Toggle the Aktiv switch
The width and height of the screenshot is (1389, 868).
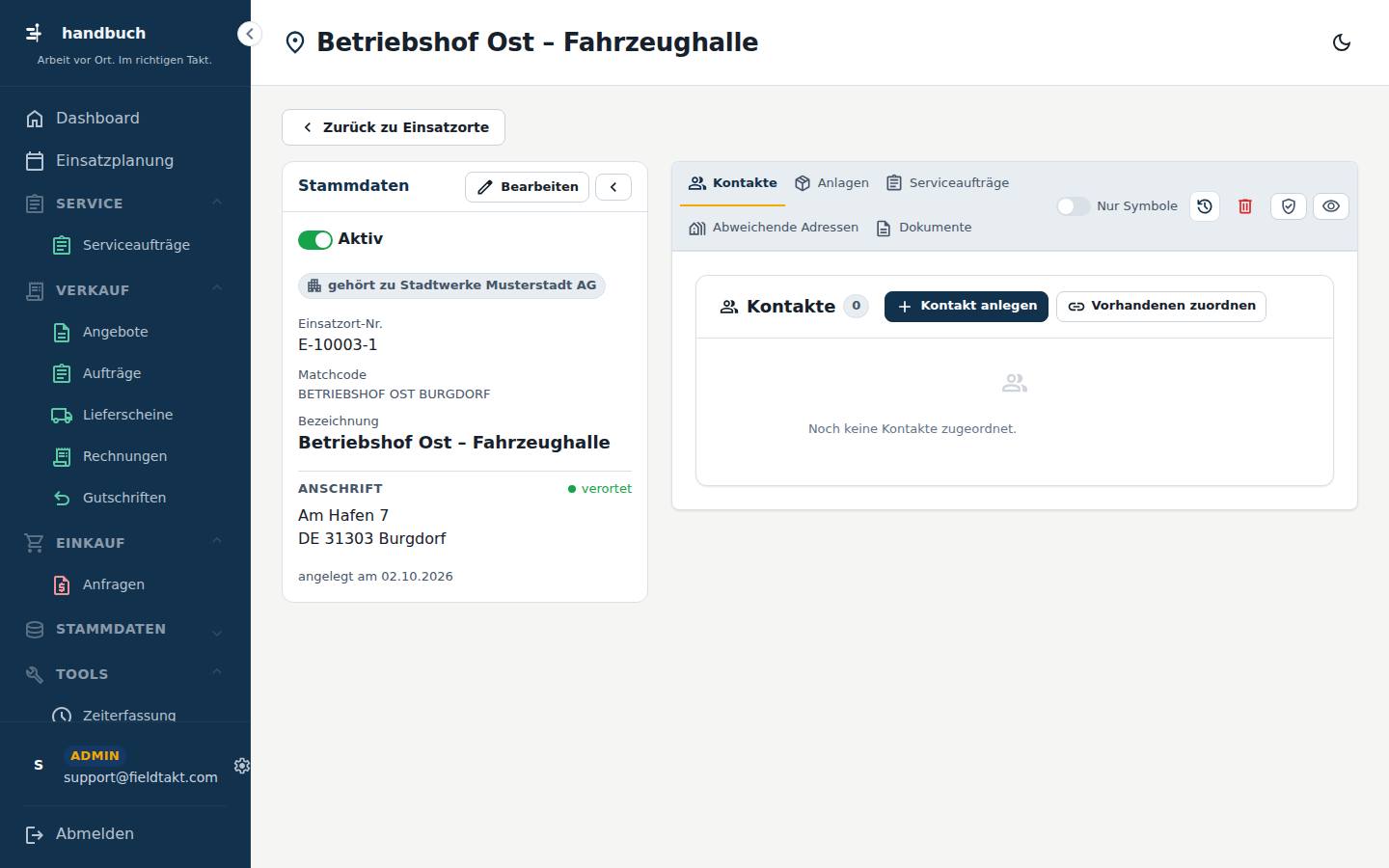pos(315,239)
